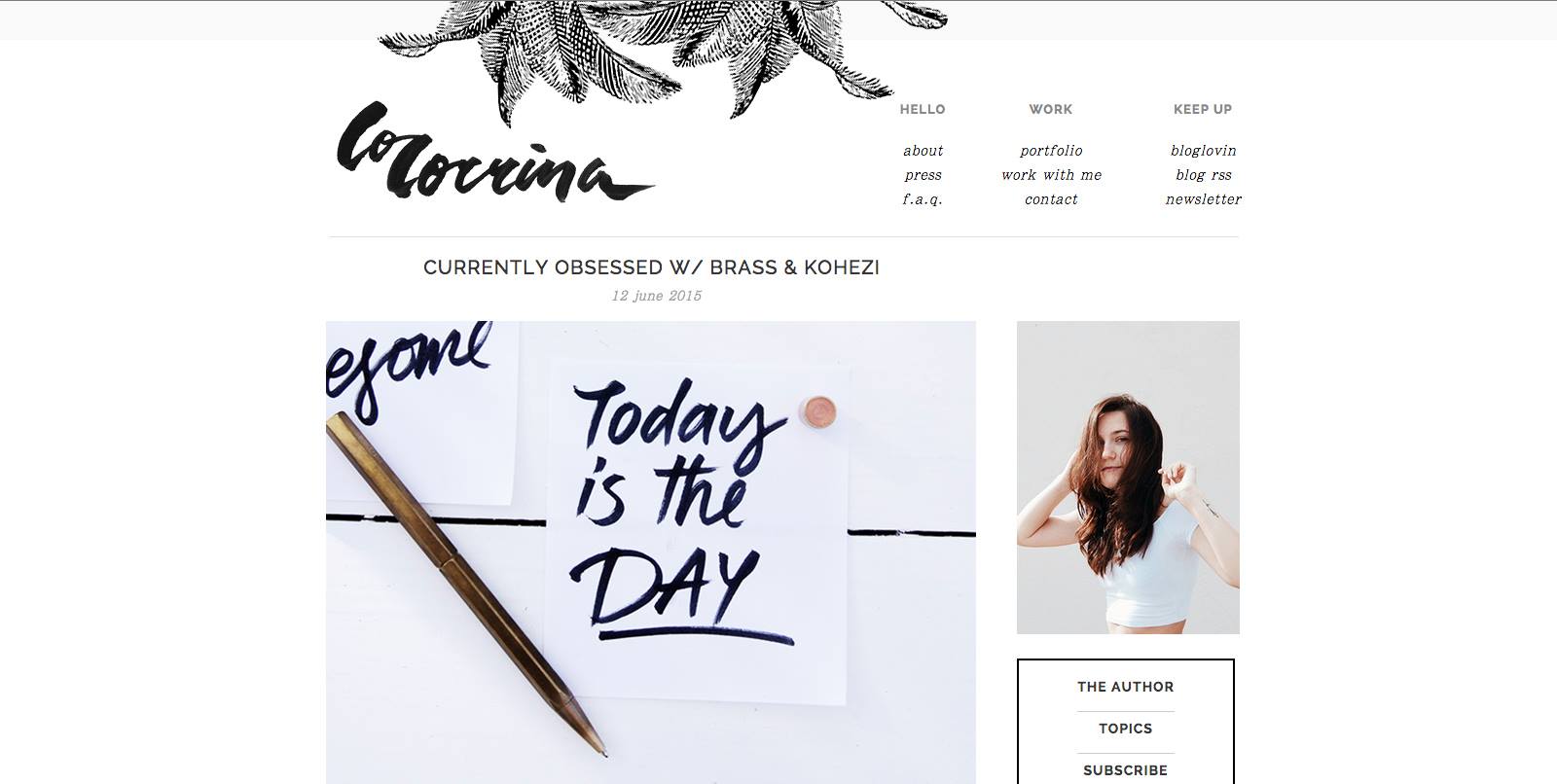The image size is (1557, 784).
Task: Click the WORK menu heading
Action: pos(1051,109)
